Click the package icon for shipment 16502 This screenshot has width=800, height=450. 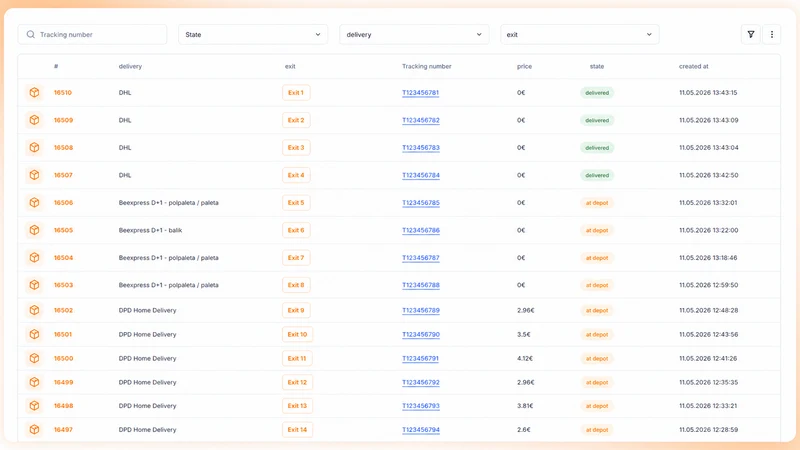point(34,310)
